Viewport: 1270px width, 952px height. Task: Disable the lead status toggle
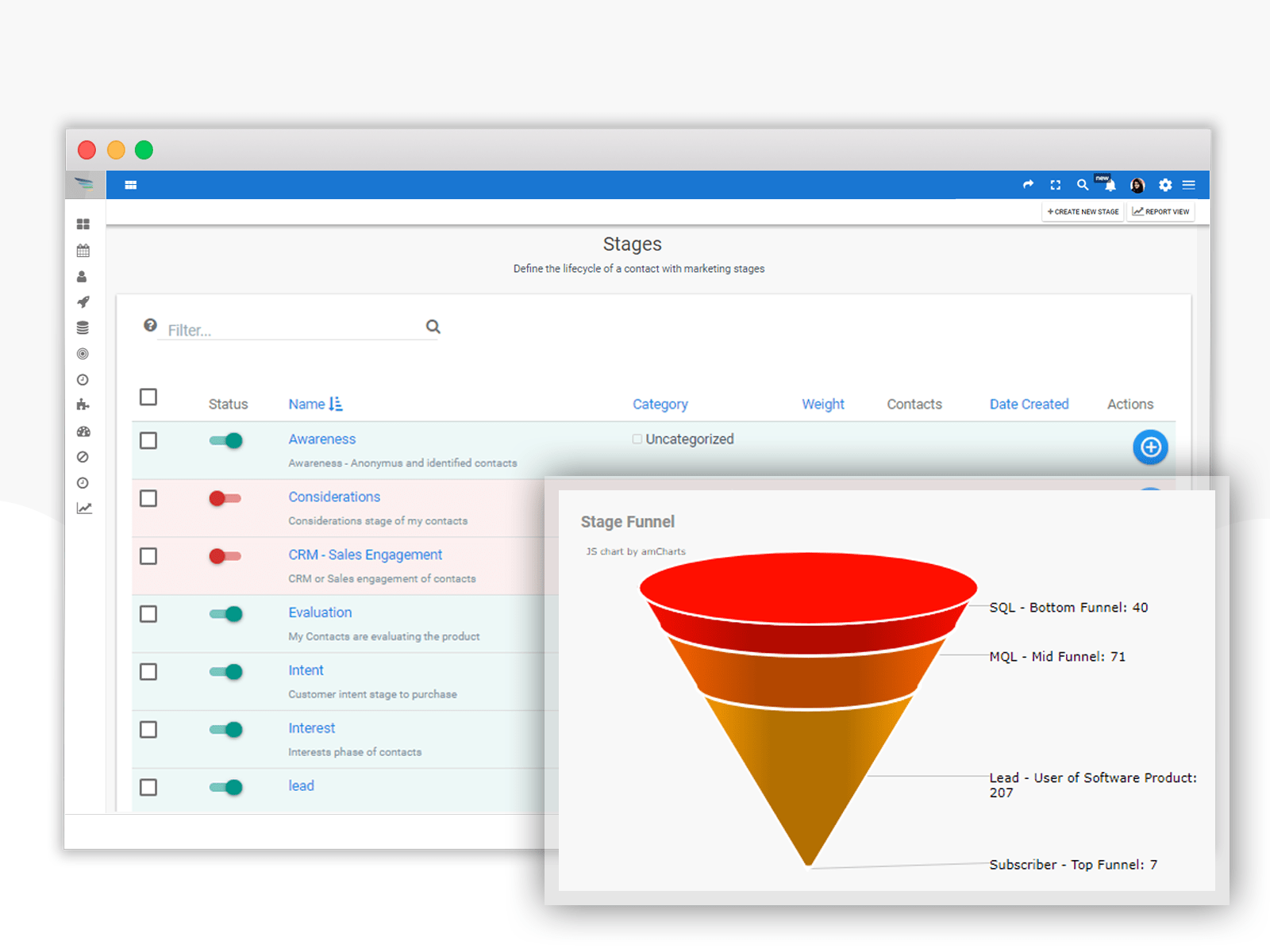225,787
